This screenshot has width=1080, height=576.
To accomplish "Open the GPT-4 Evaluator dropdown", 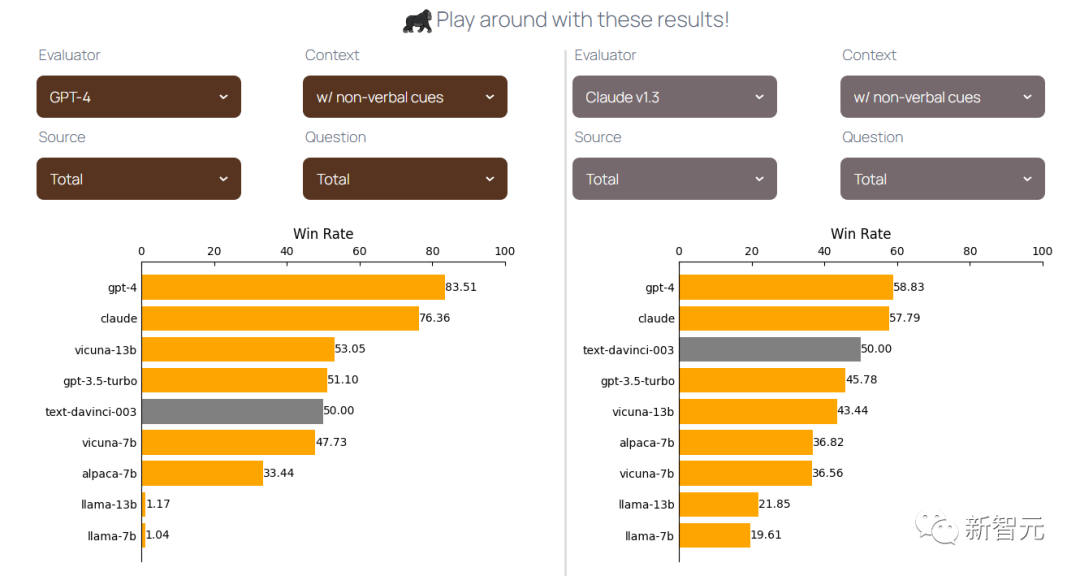I will point(139,97).
